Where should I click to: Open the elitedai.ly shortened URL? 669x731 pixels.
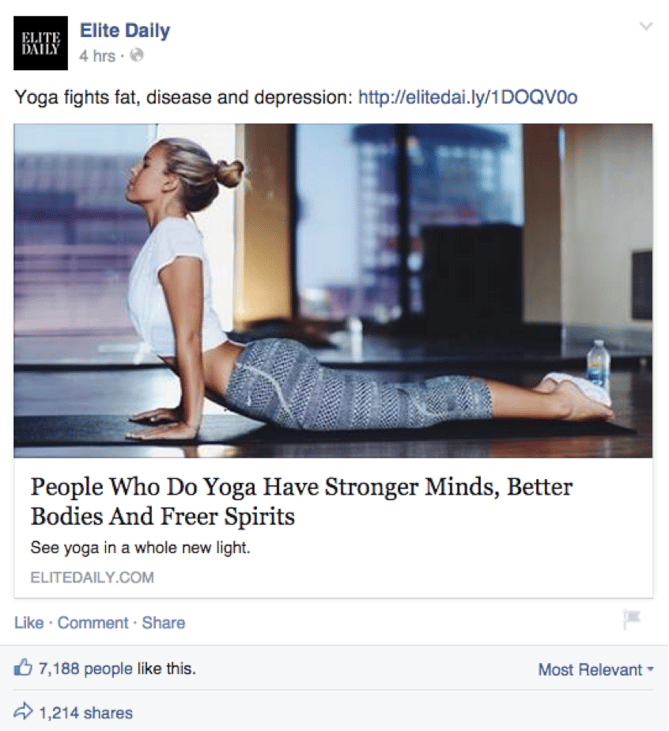468,97
